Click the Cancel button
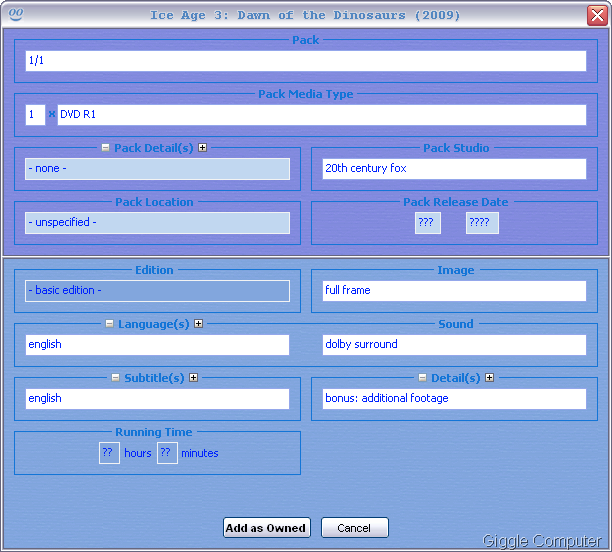Screen dimensions: 612x552 coord(354,528)
